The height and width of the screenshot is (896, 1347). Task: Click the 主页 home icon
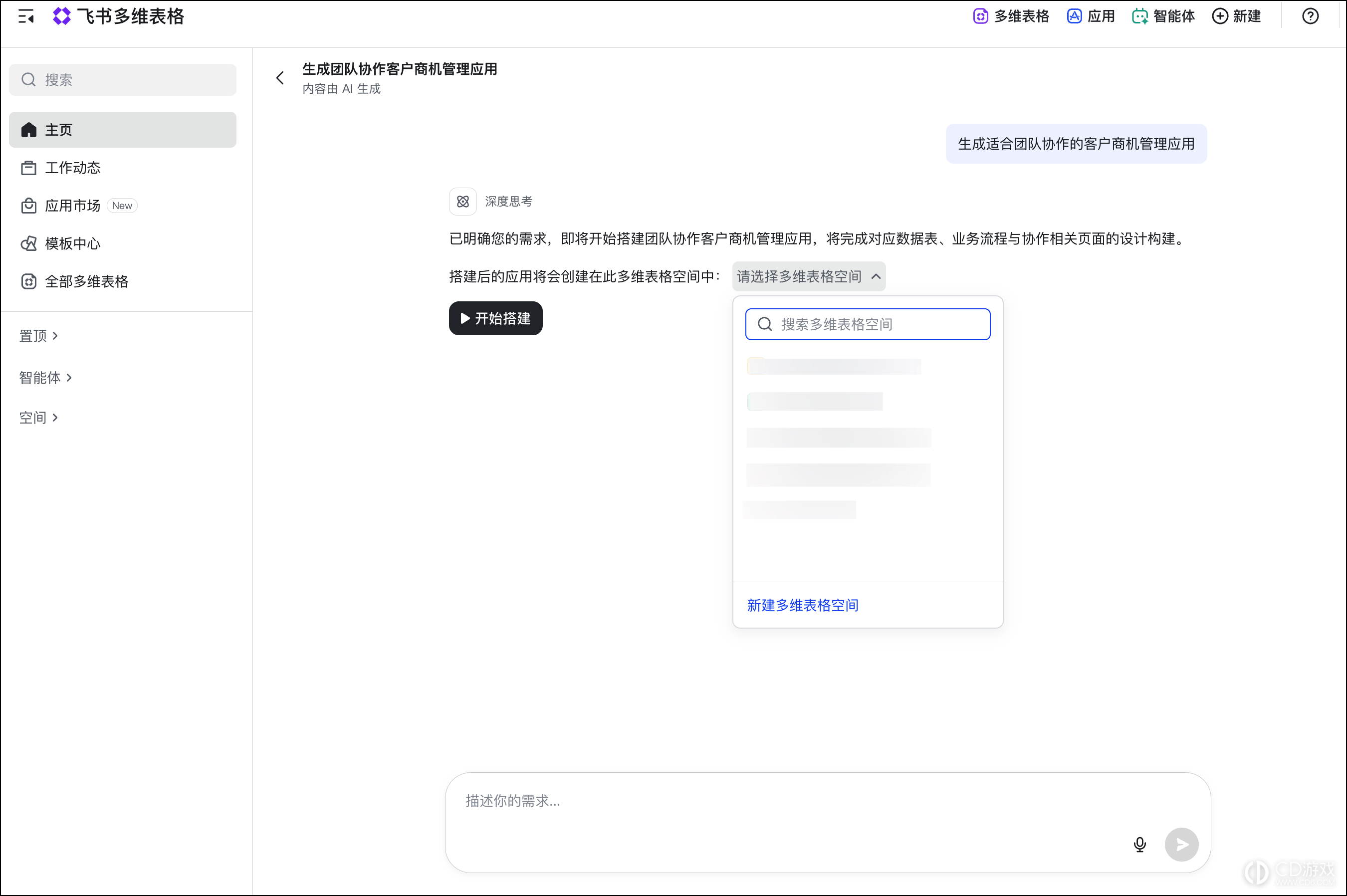[x=28, y=130]
